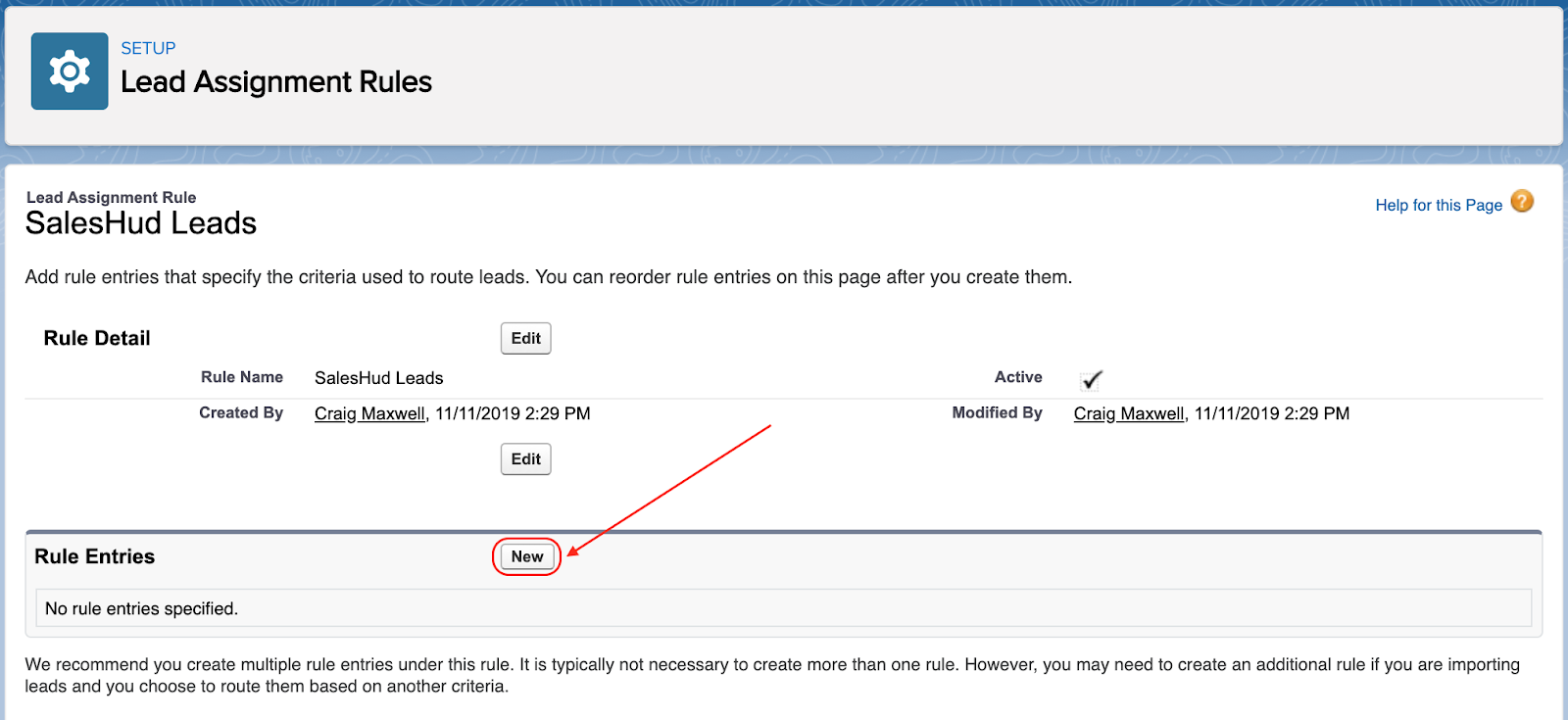Image resolution: width=1568 pixels, height=720 pixels.
Task: Open Craig Maxwell link in Modified By
Action: pyautogui.click(x=1129, y=413)
